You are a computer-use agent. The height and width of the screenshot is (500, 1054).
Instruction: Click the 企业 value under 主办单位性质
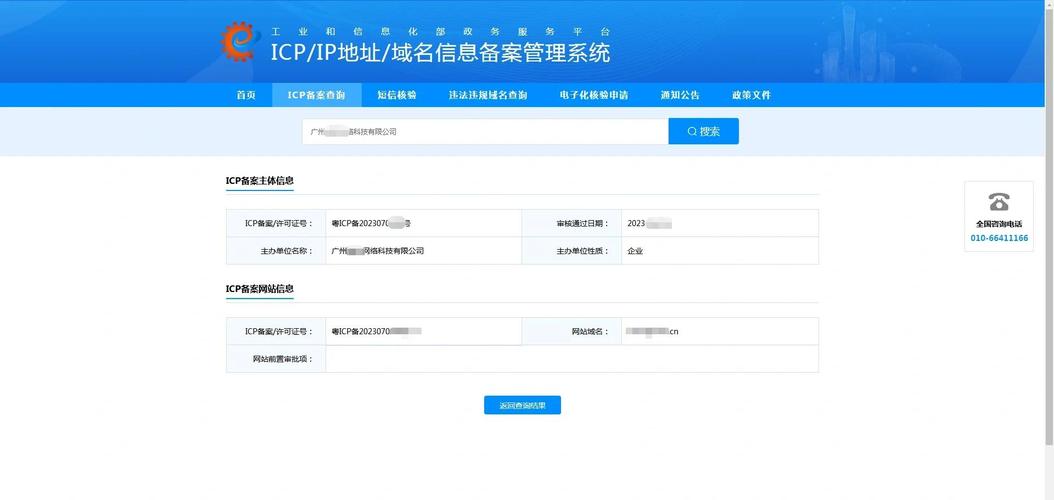click(x=635, y=251)
